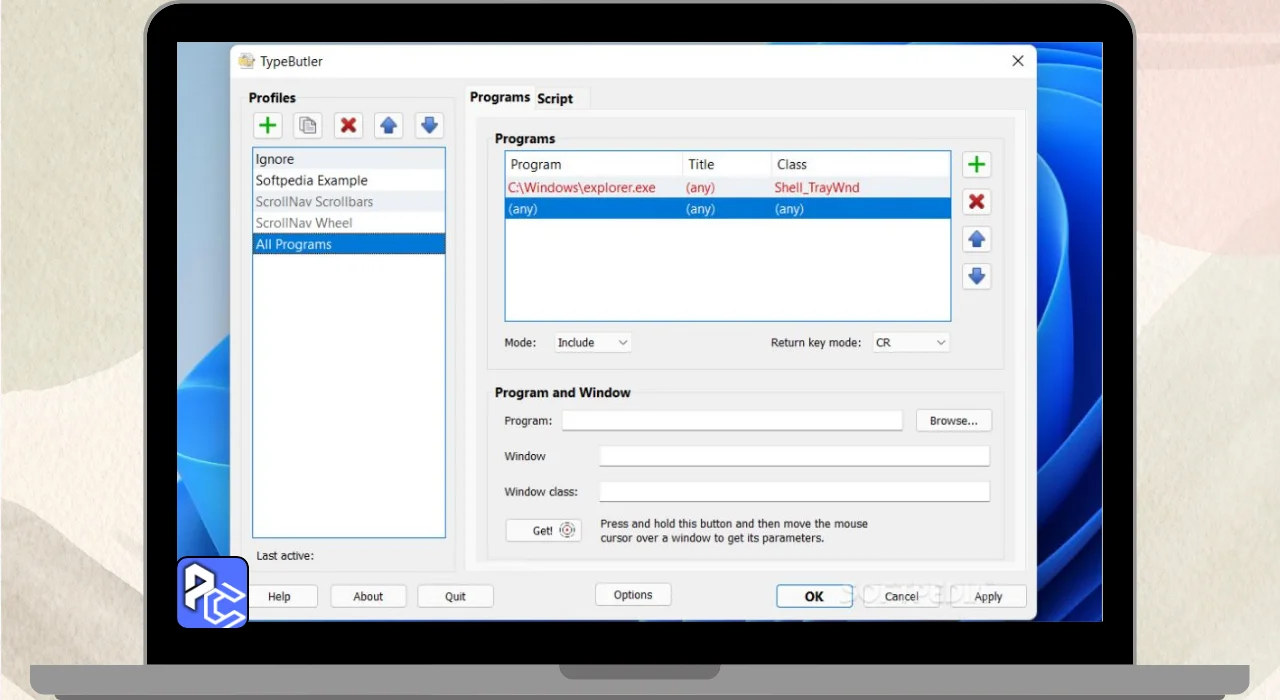Click the Browse... button

pyautogui.click(x=954, y=421)
